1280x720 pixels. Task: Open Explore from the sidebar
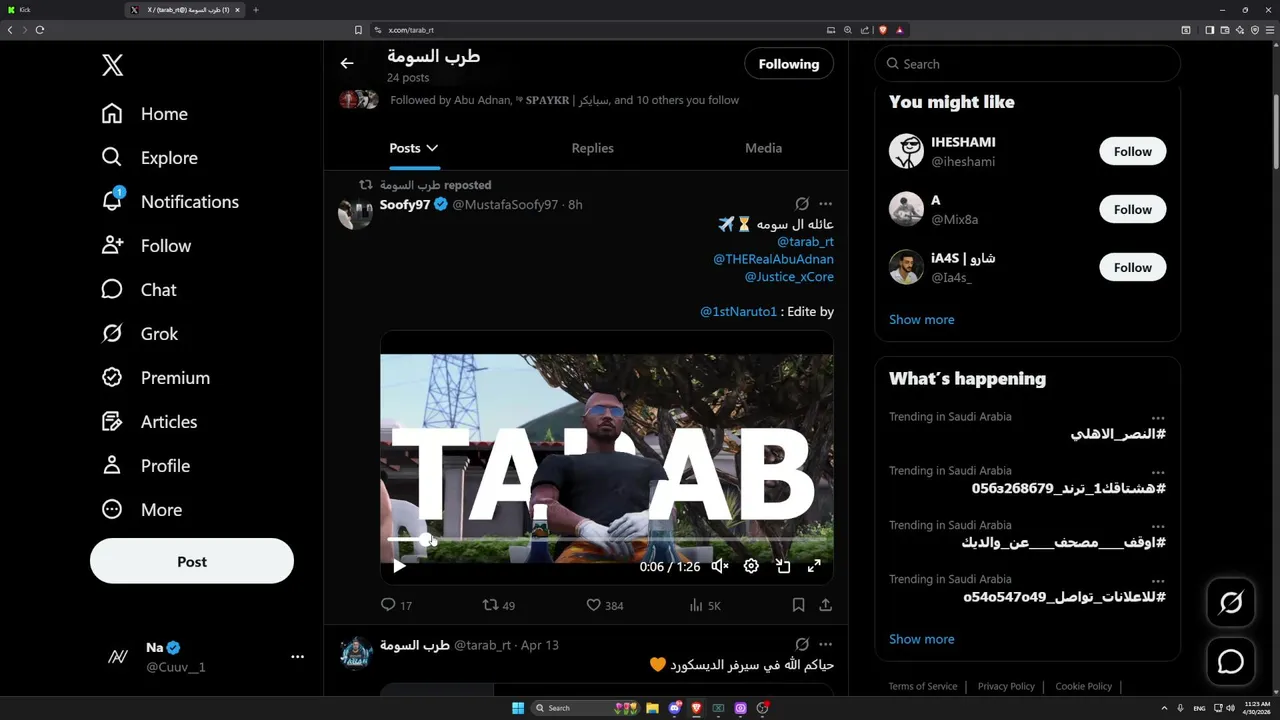pyautogui.click(x=150, y=158)
